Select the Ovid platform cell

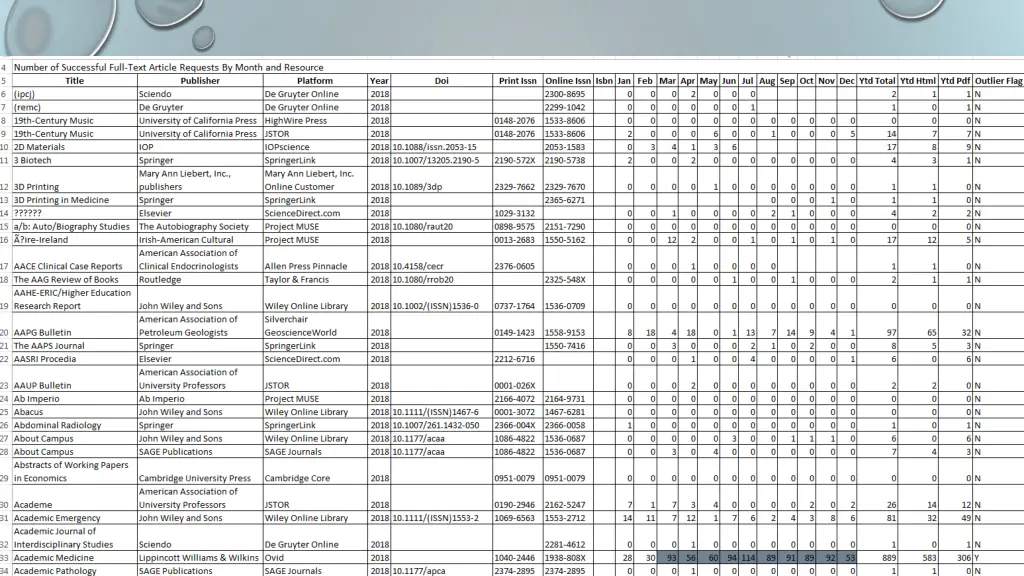[315, 558]
